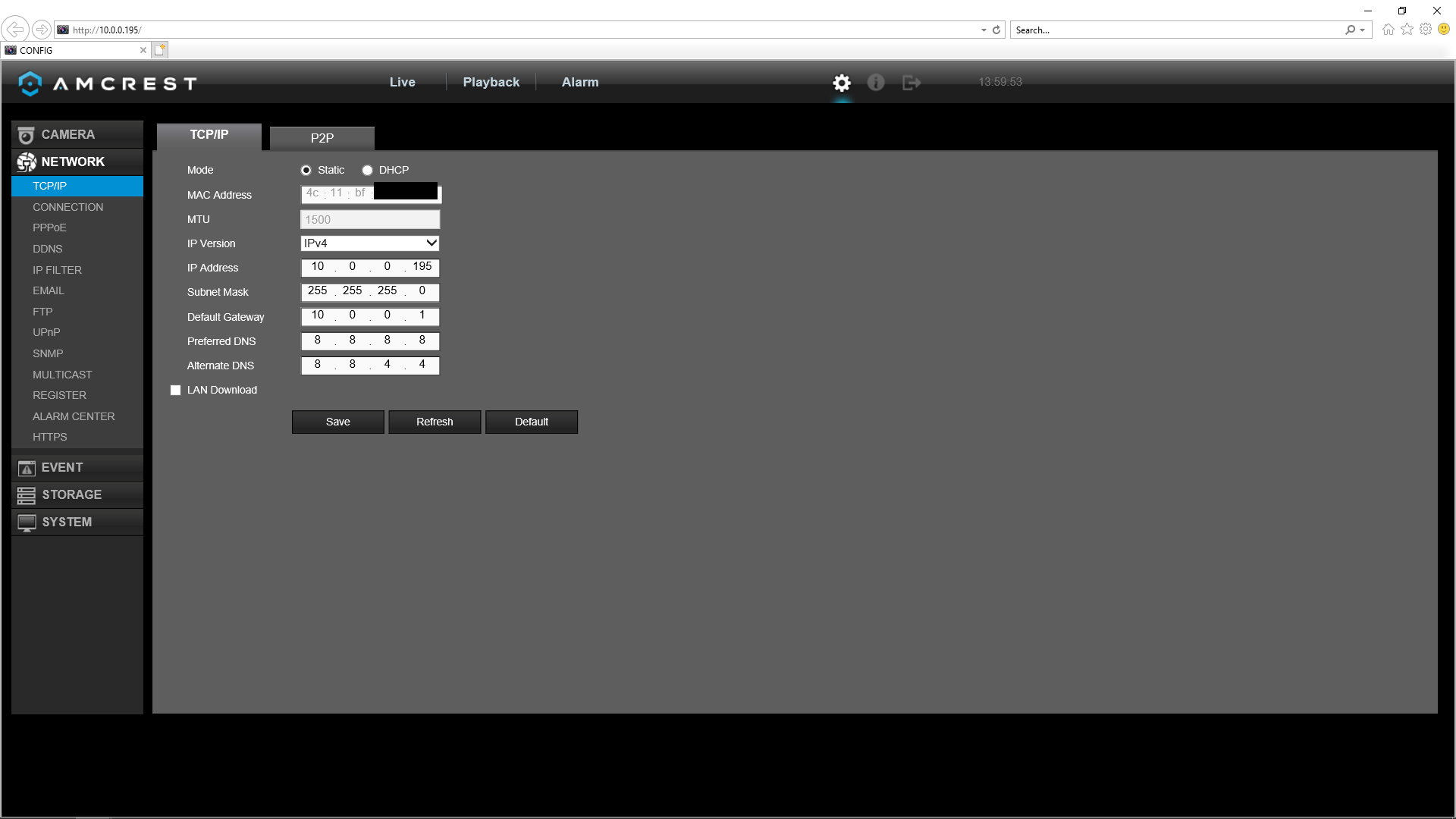1456x819 pixels.
Task: Expand the CAMERA menu section
Action: (x=77, y=135)
